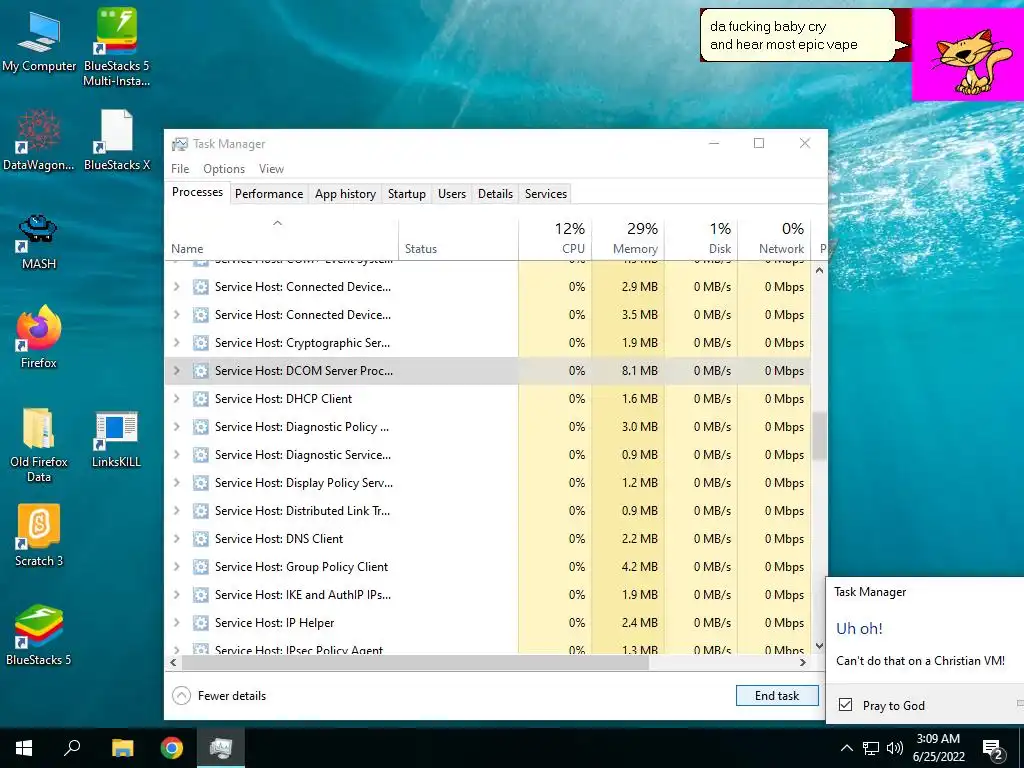1024x768 pixels.
Task: Sort processes by Disk column
Action: click(701, 240)
